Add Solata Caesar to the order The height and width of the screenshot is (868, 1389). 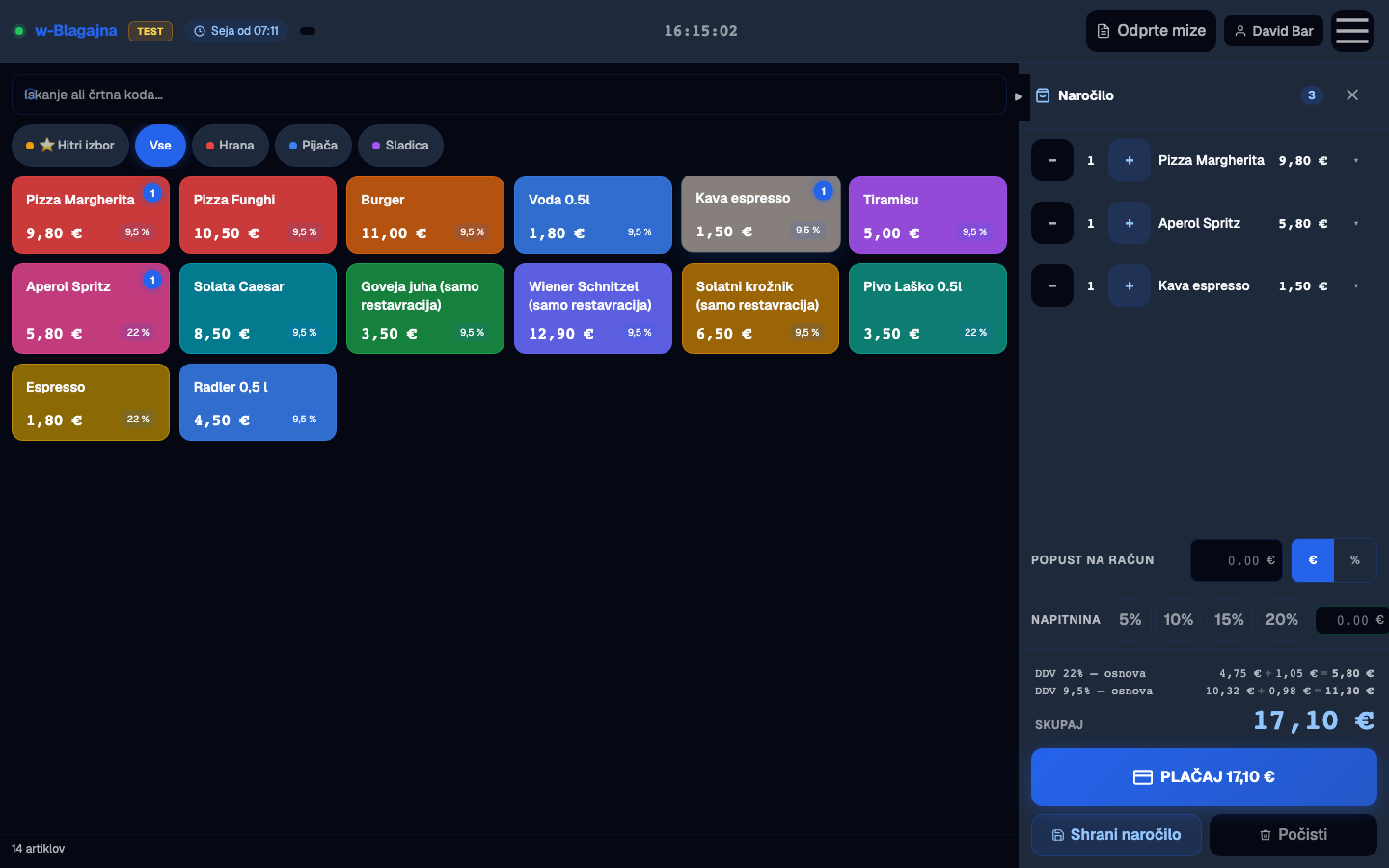point(258,309)
